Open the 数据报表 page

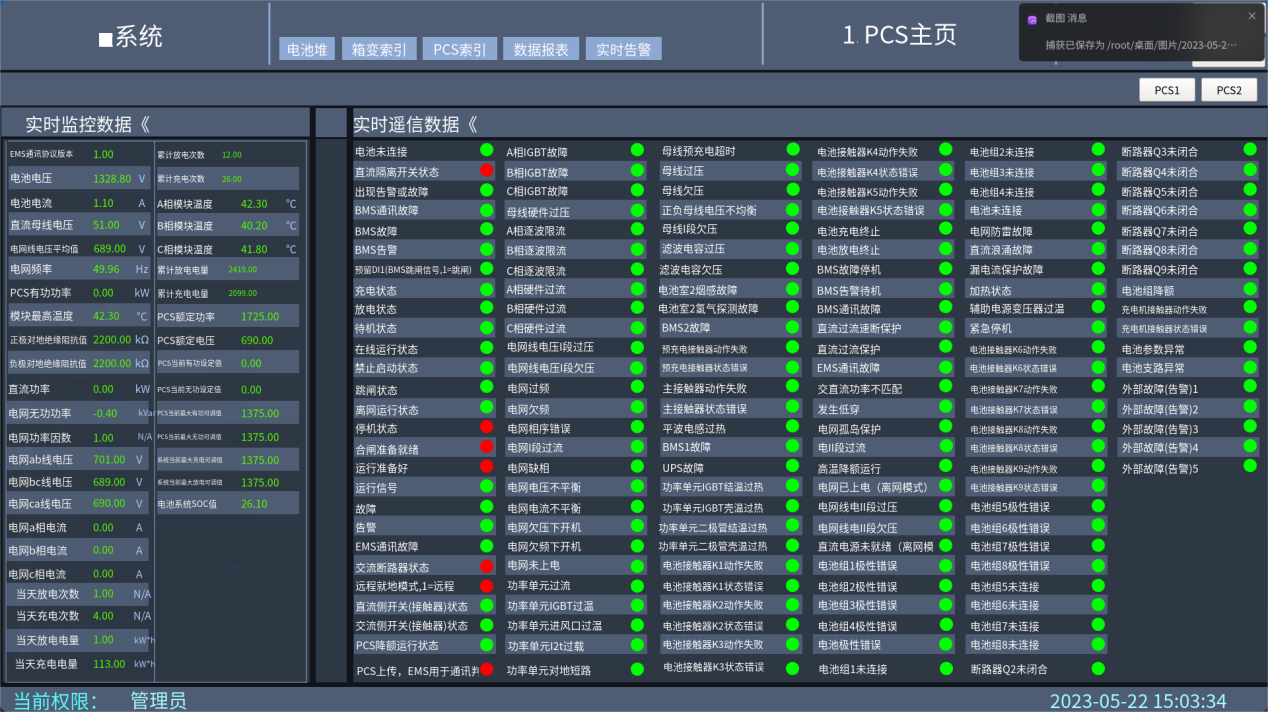pos(540,48)
